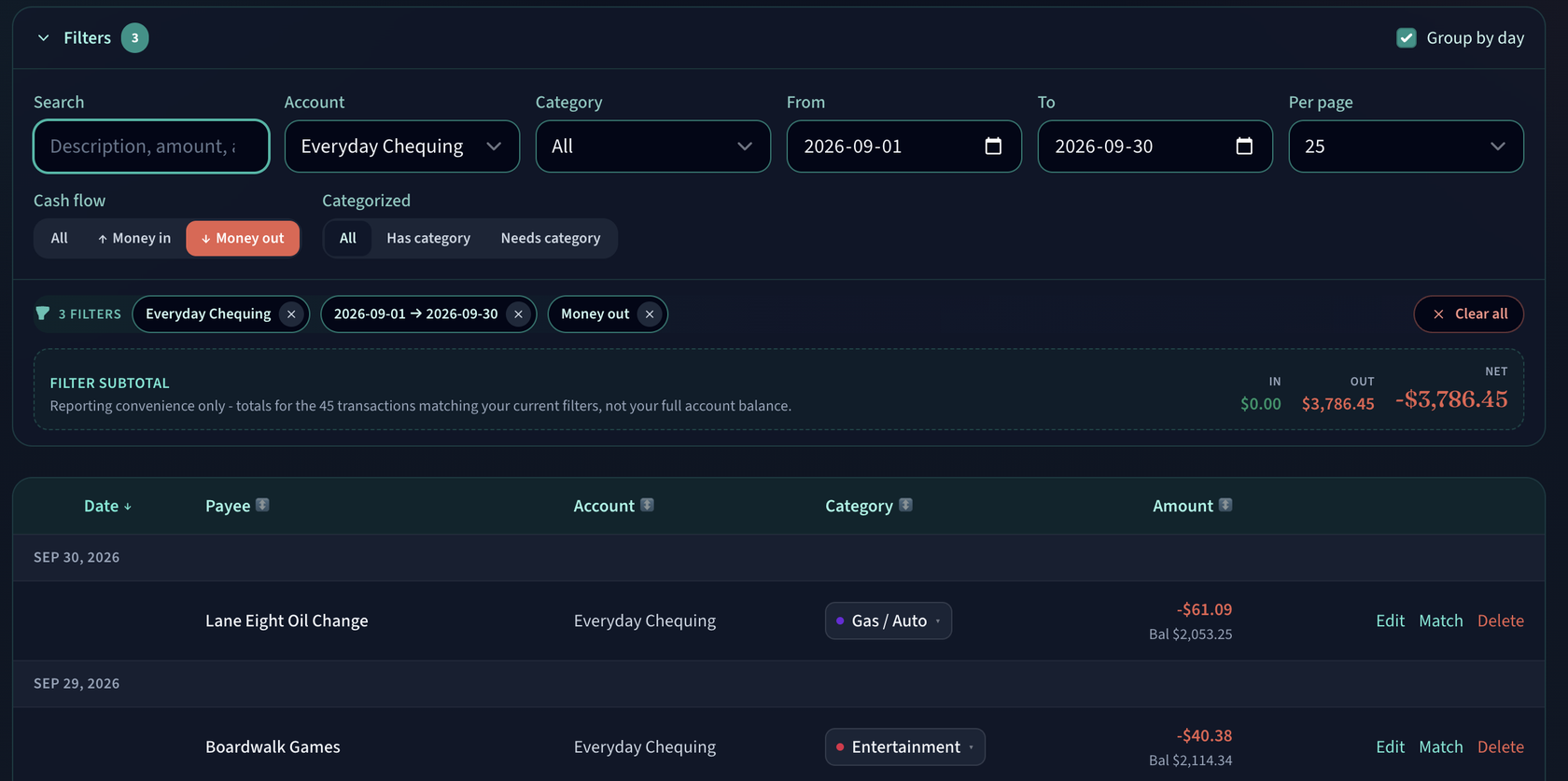Focus the Search description field
Screen dimensions: 1568x781
(x=151, y=146)
